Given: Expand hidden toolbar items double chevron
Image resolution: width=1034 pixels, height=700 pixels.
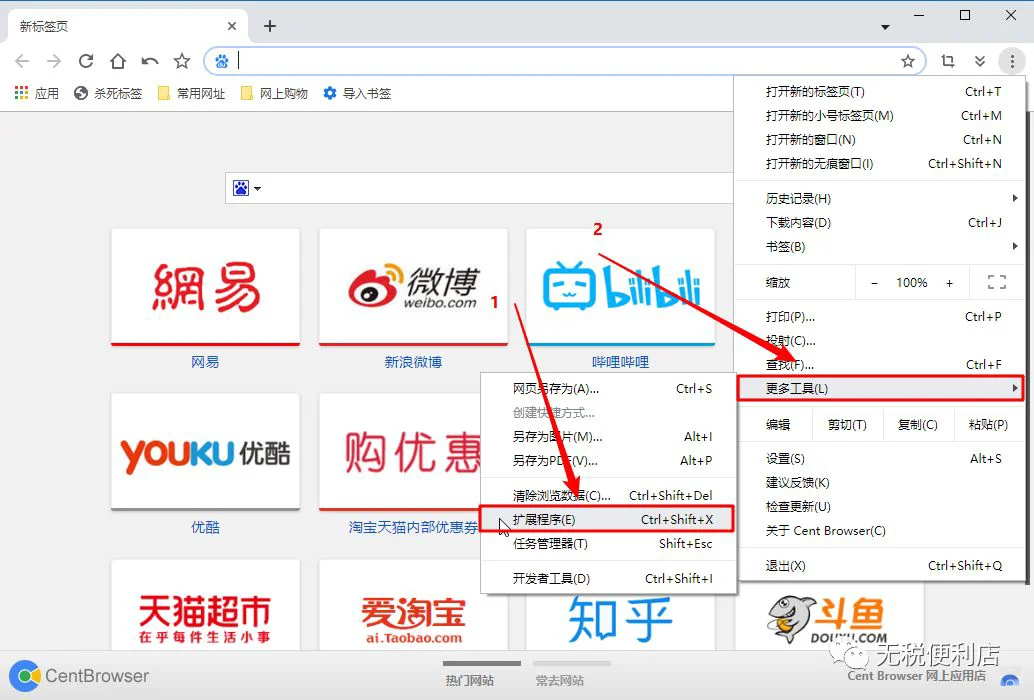Looking at the screenshot, I should [x=980, y=61].
